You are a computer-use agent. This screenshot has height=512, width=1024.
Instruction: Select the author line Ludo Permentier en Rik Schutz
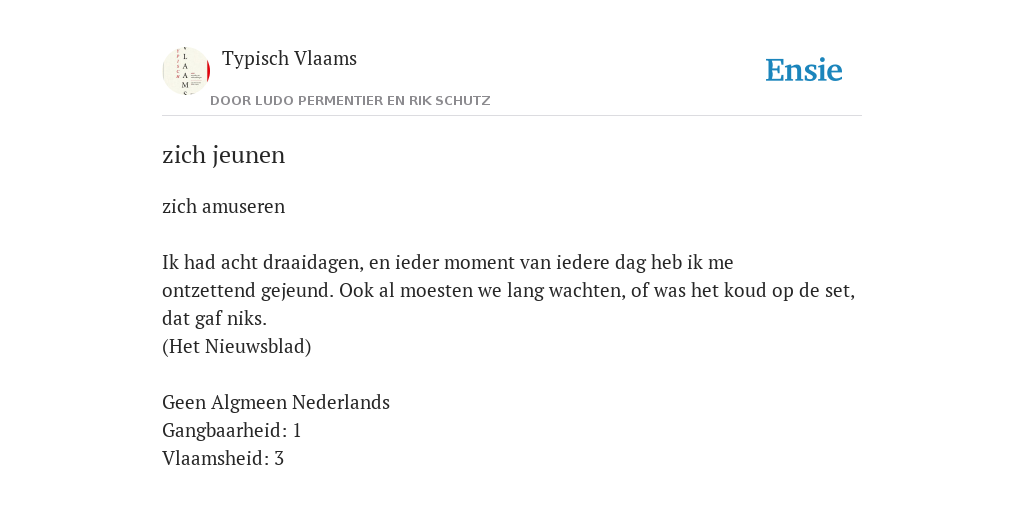click(x=350, y=101)
